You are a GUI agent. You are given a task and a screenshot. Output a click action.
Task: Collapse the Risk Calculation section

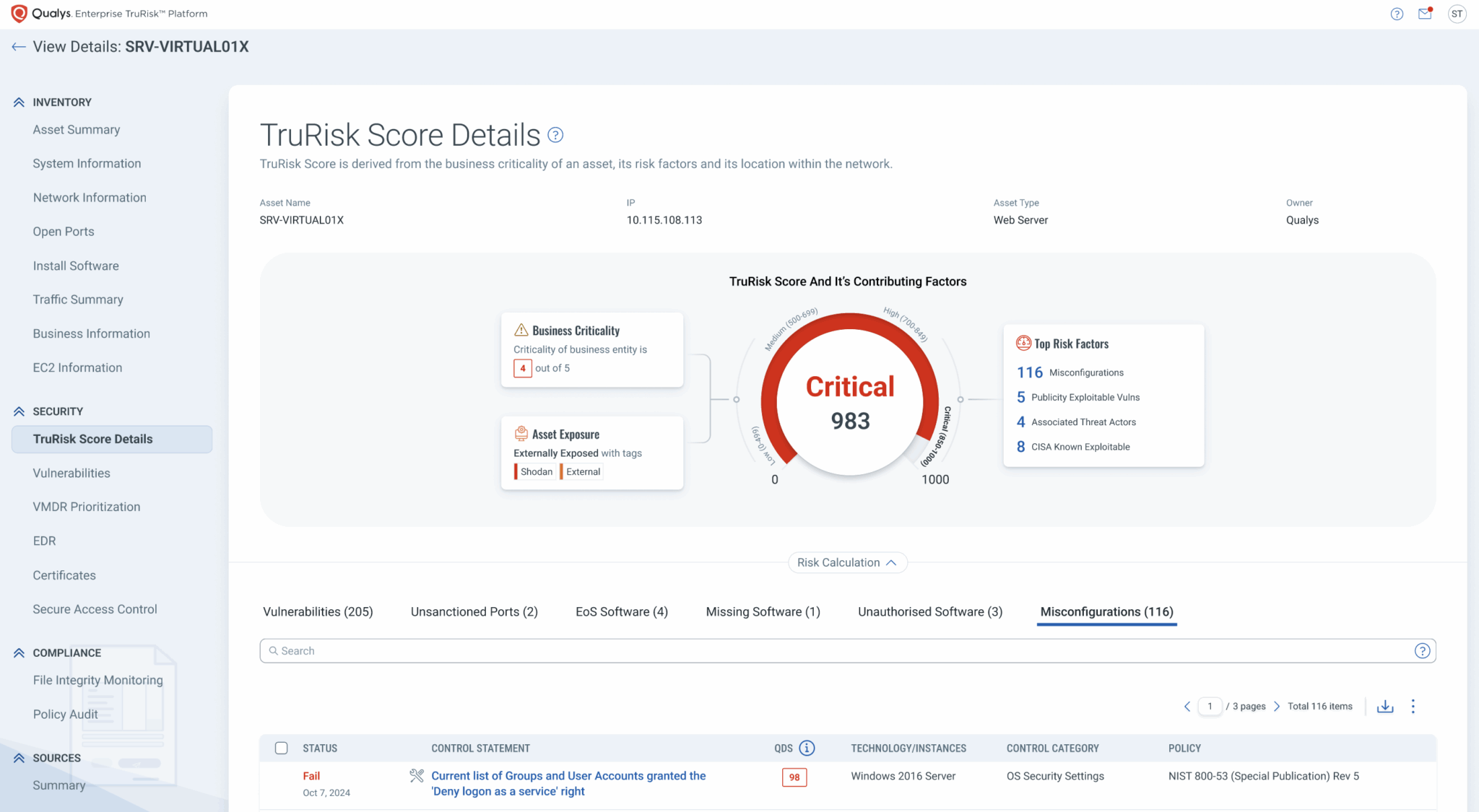(x=847, y=562)
